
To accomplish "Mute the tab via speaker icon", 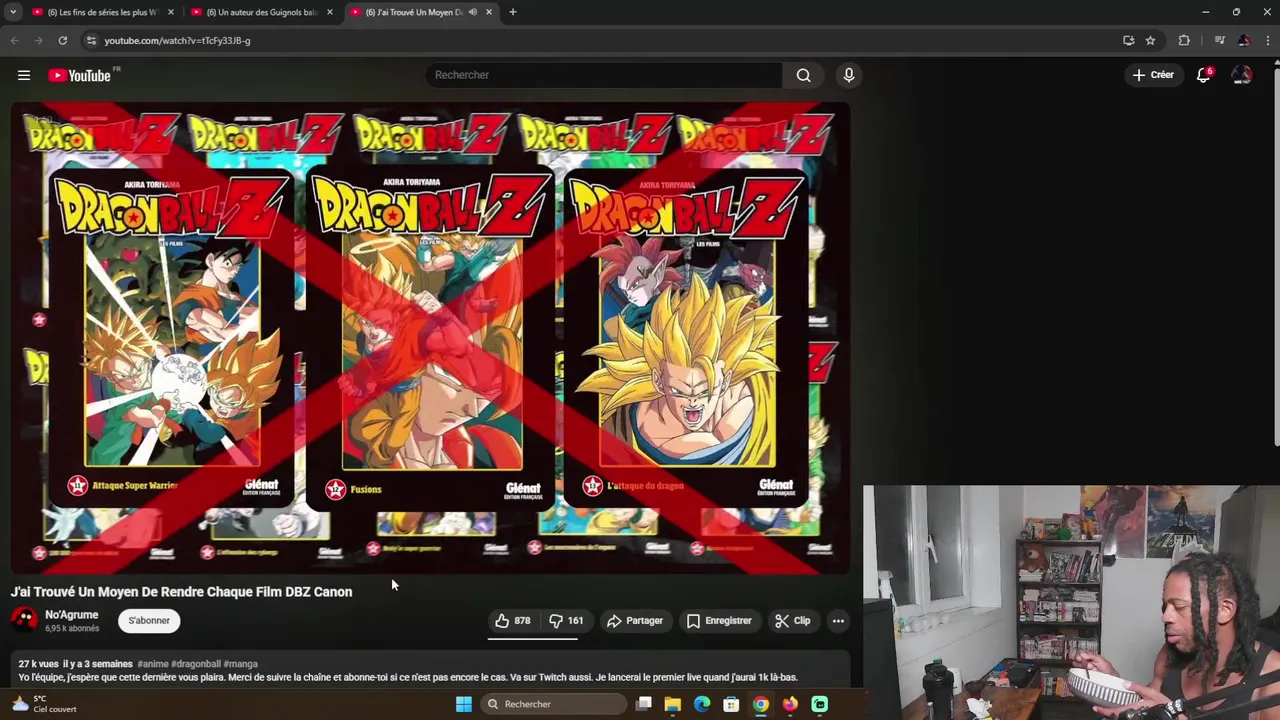I will (472, 12).
